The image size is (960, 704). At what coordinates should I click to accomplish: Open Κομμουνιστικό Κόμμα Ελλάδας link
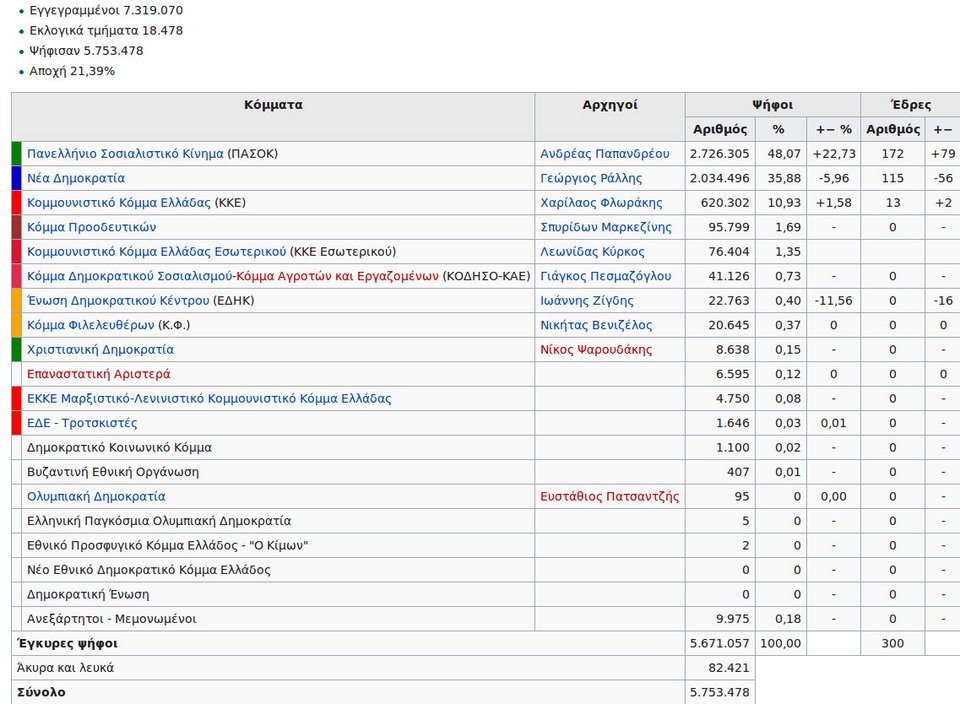118,203
